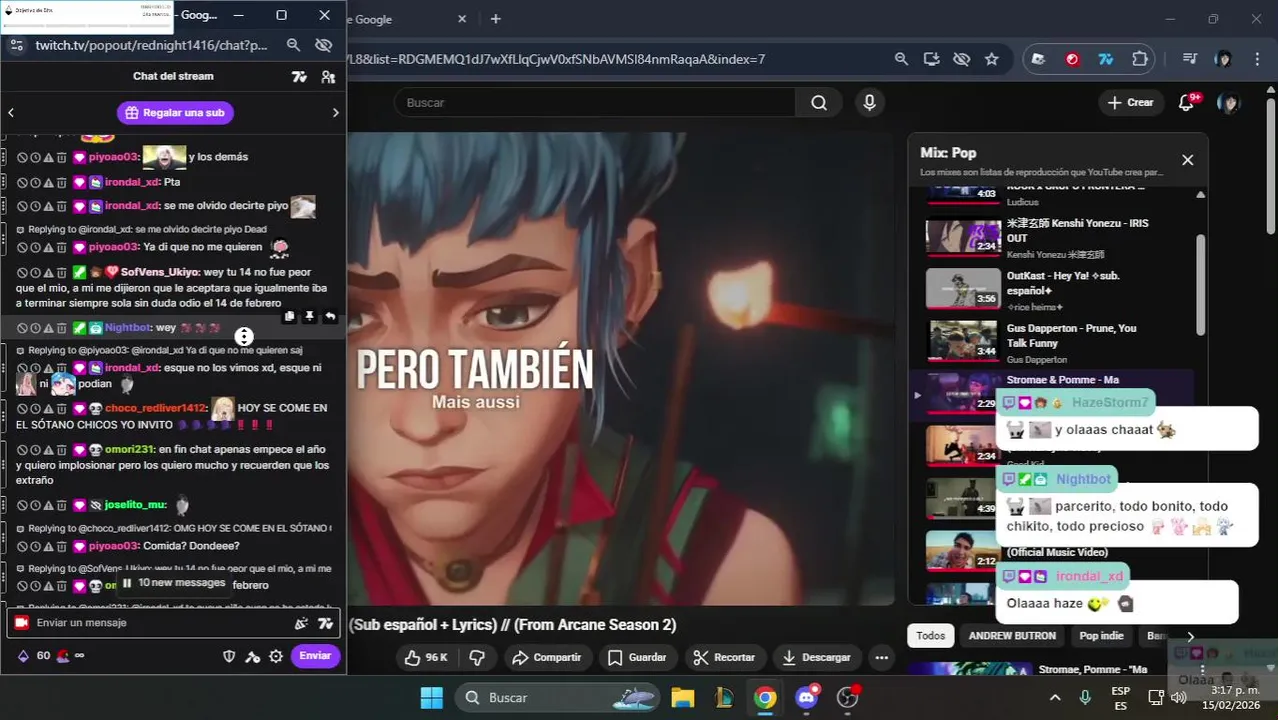Timeout user on irondal_xd's 'Pta' message
The image size is (1278, 720).
pos(35,183)
